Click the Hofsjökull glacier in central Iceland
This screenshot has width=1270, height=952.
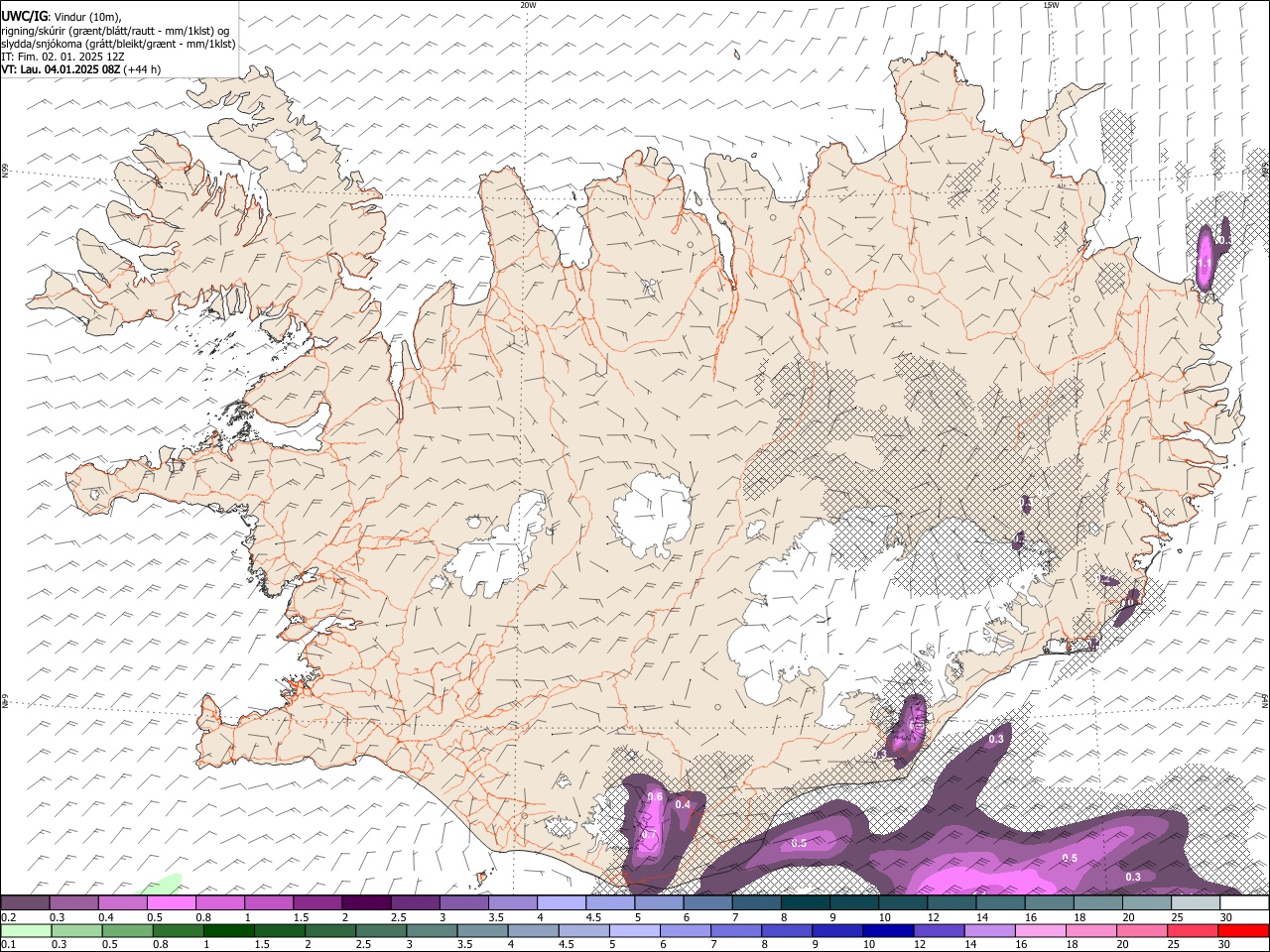click(x=652, y=514)
